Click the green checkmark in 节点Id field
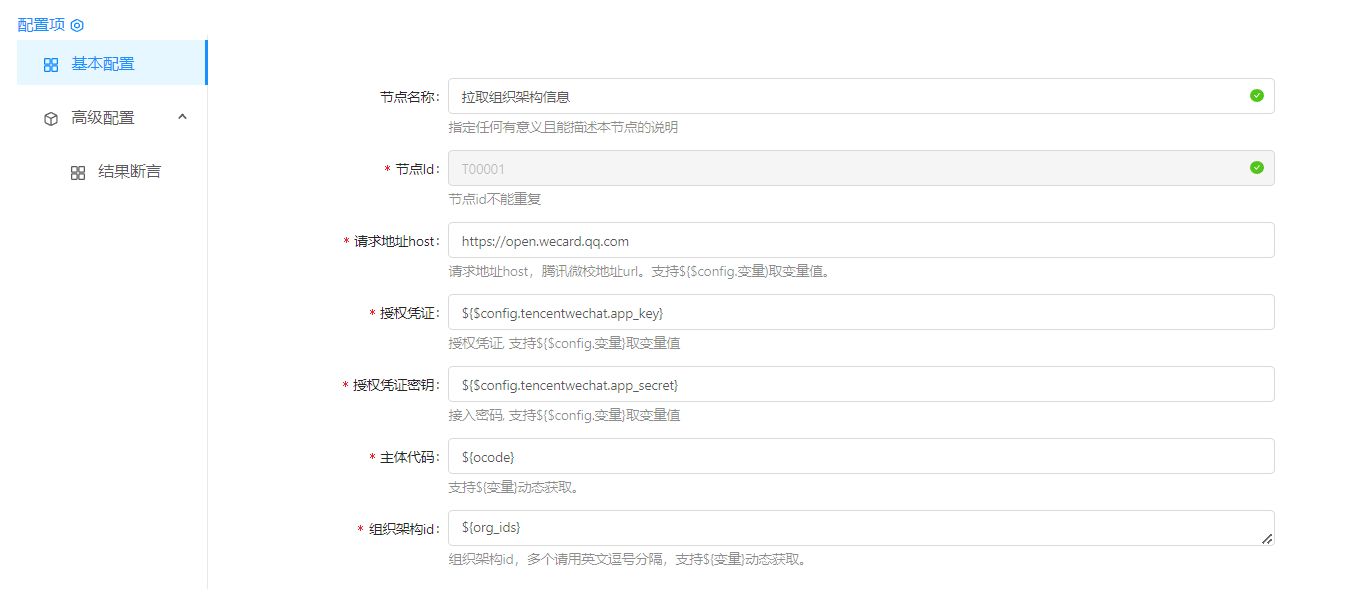This screenshot has height=589, width=1345. [x=1257, y=168]
